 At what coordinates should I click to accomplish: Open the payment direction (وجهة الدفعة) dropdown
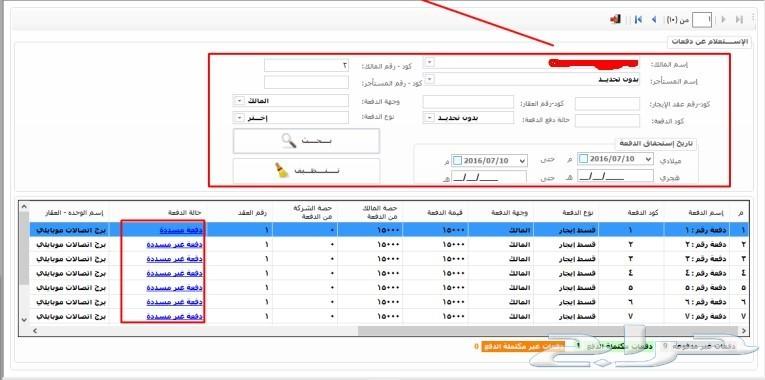point(239,101)
